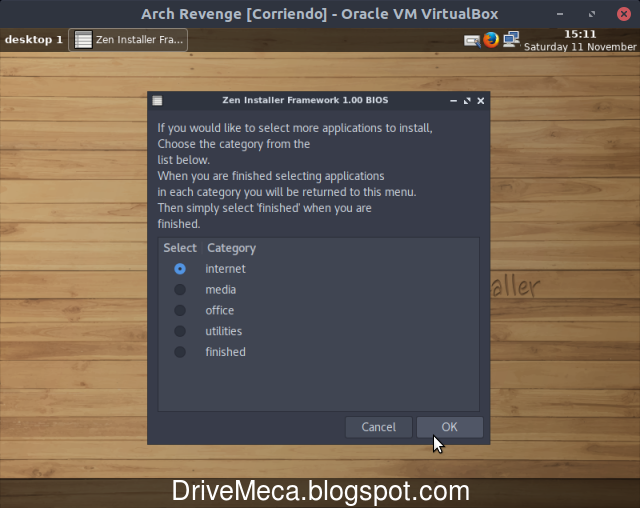Restore the VirtualBox VM window
The width and height of the screenshot is (640, 508).
click(x=592, y=14)
